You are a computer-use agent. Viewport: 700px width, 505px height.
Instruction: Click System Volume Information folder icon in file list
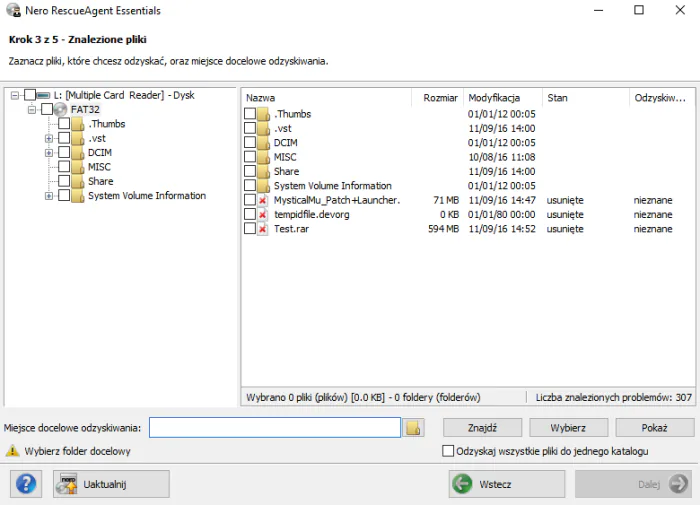(263, 185)
